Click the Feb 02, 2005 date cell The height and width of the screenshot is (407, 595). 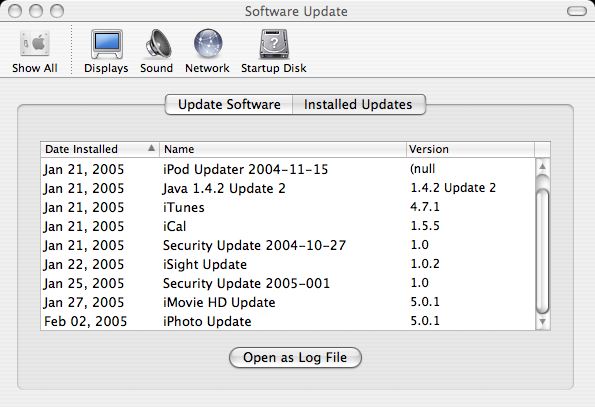tap(85, 321)
